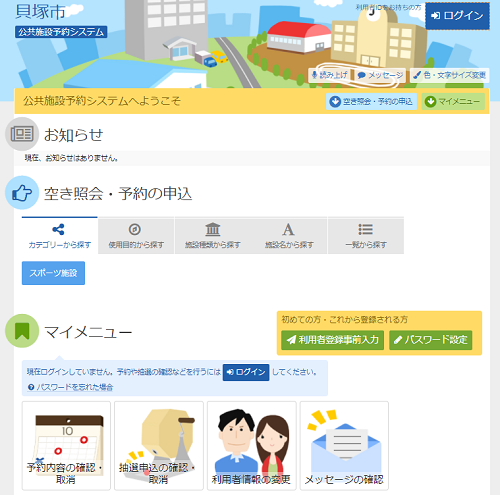Click the inline ログイン button in マイメニュー notice
500x495 pixels.
coord(246,372)
